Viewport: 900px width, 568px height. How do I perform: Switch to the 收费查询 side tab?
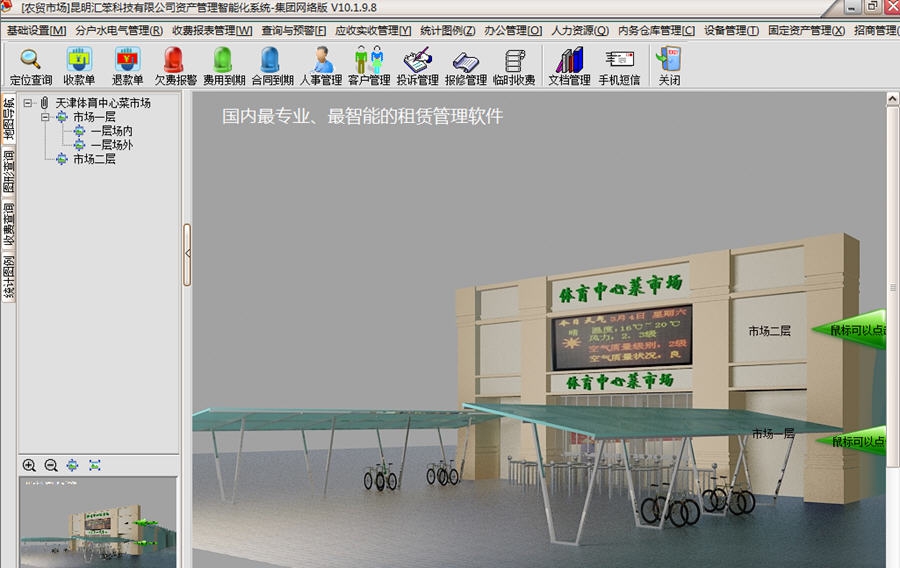pyautogui.click(x=9, y=224)
